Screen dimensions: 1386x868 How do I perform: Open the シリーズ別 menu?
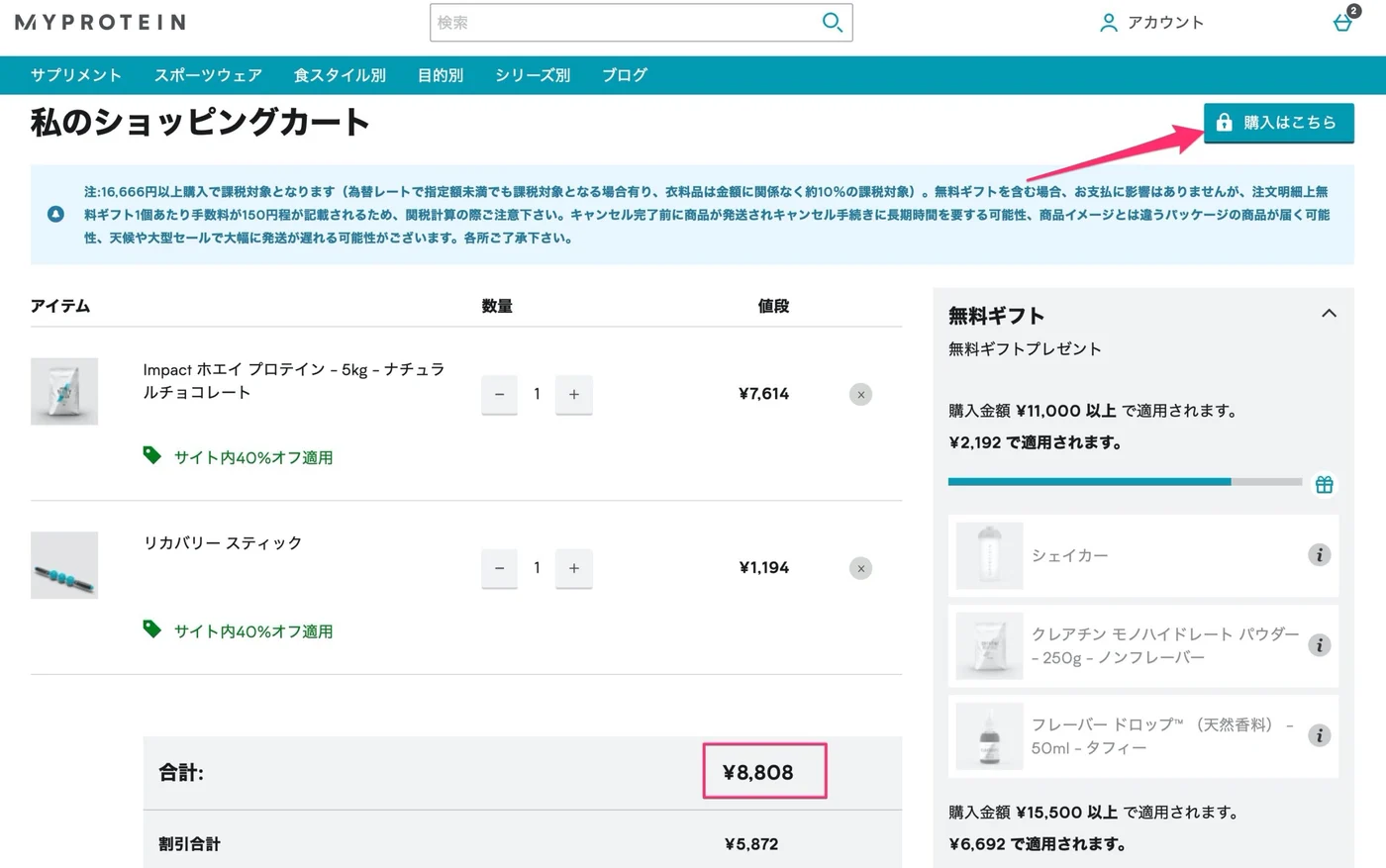click(x=533, y=75)
